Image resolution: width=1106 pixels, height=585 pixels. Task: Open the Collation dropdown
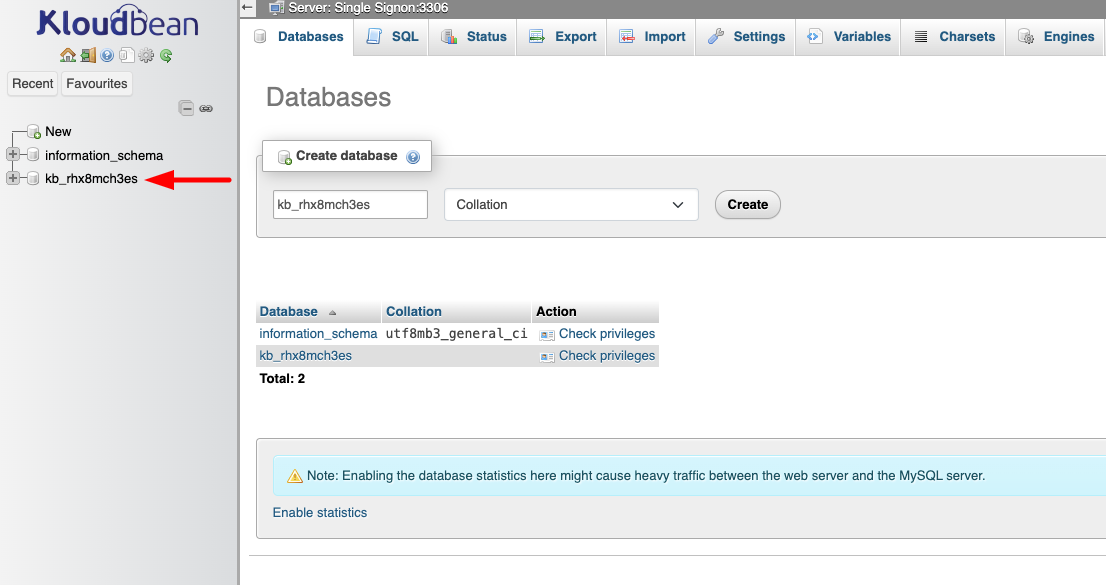point(570,204)
